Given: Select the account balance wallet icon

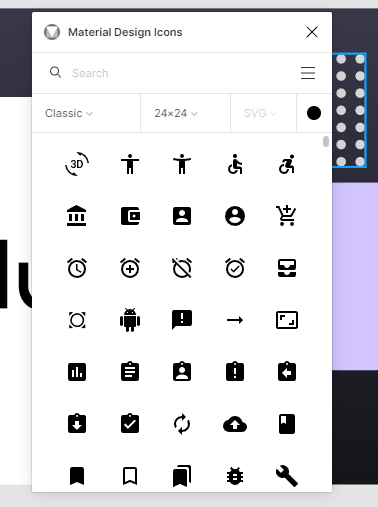Looking at the screenshot, I should coord(130,216).
